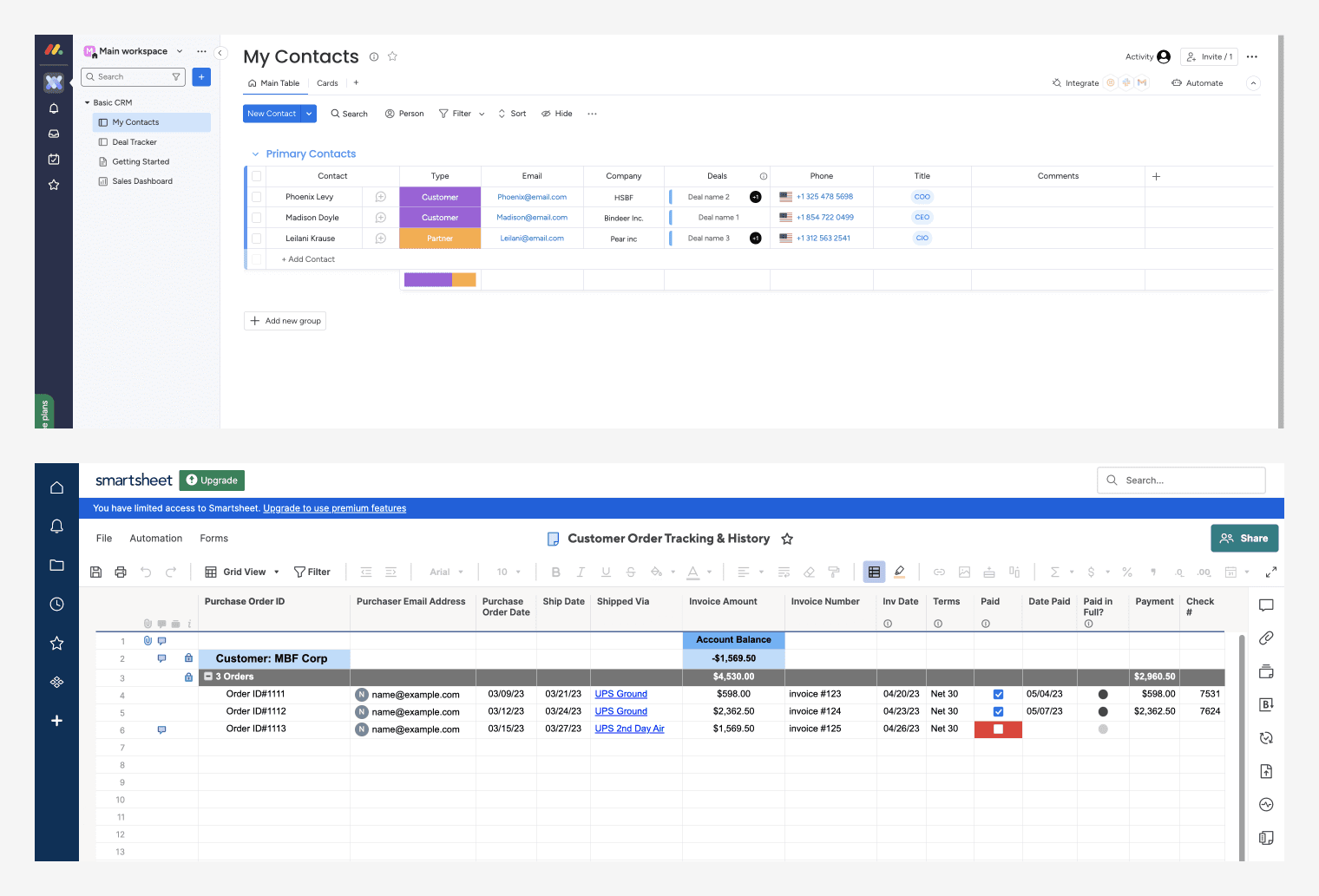Collapse the 3 Orders row
This screenshot has width=1319, height=896.
click(208, 677)
